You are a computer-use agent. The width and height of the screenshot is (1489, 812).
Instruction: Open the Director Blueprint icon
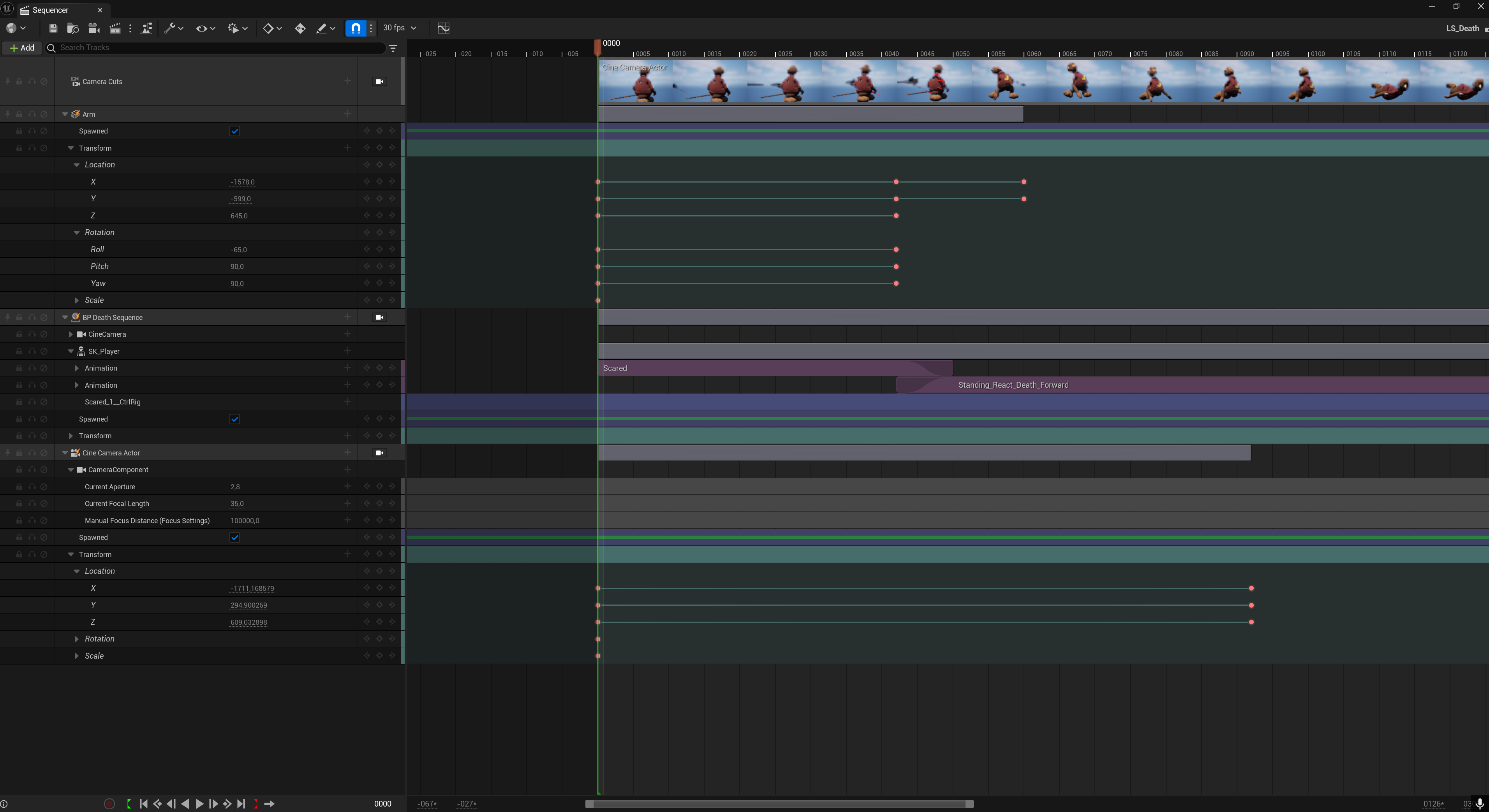click(147, 28)
